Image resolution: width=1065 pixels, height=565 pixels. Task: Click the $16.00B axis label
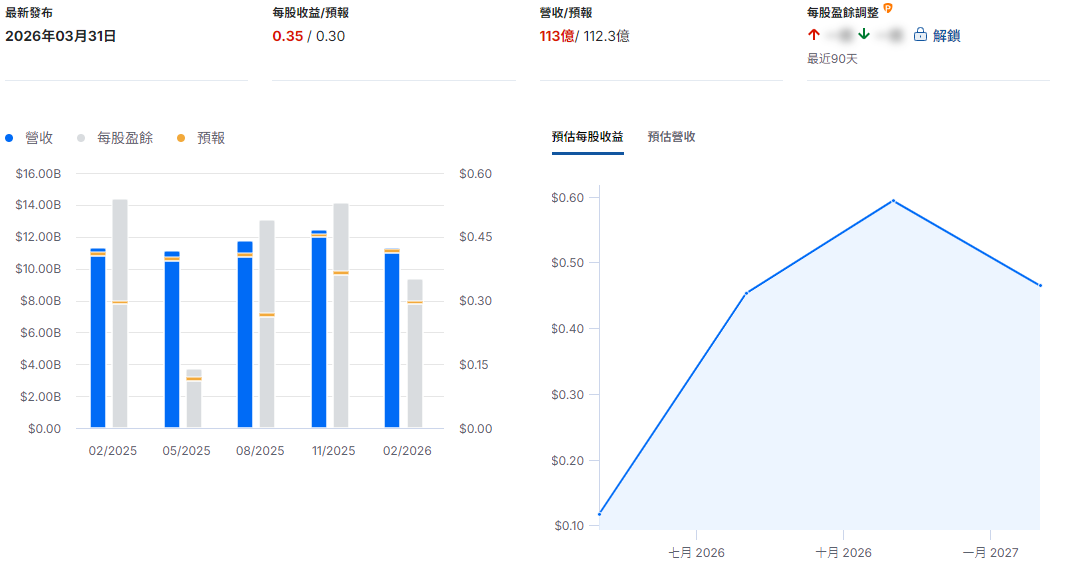click(x=38, y=174)
